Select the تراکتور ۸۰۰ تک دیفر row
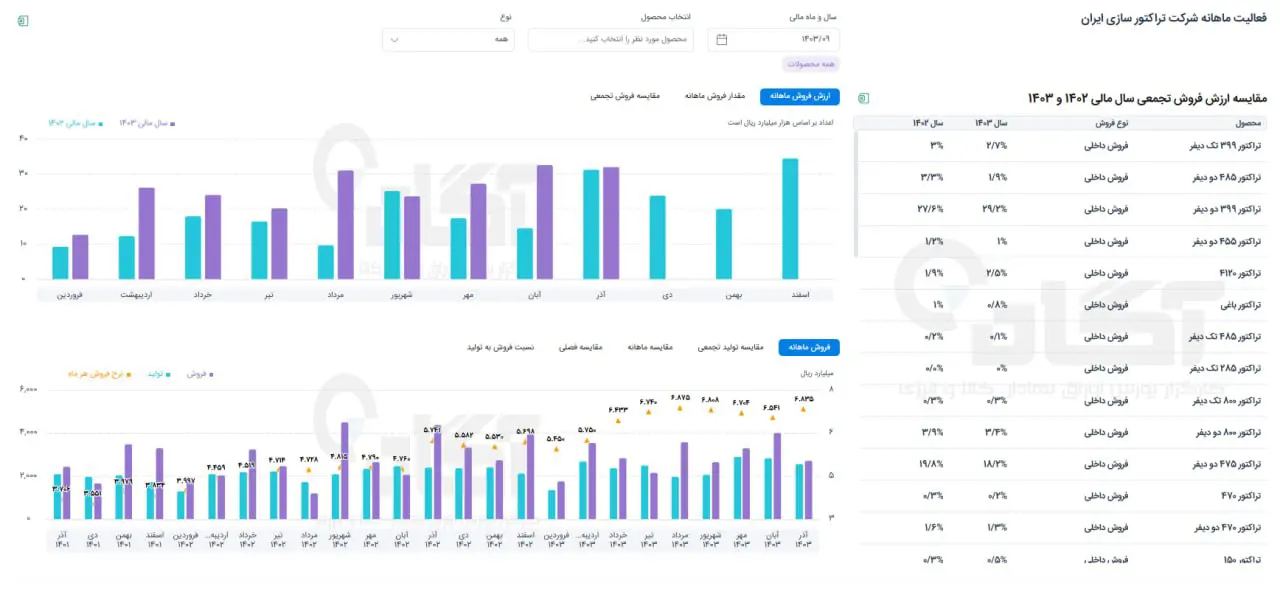1280x600 pixels. click(x=1061, y=400)
